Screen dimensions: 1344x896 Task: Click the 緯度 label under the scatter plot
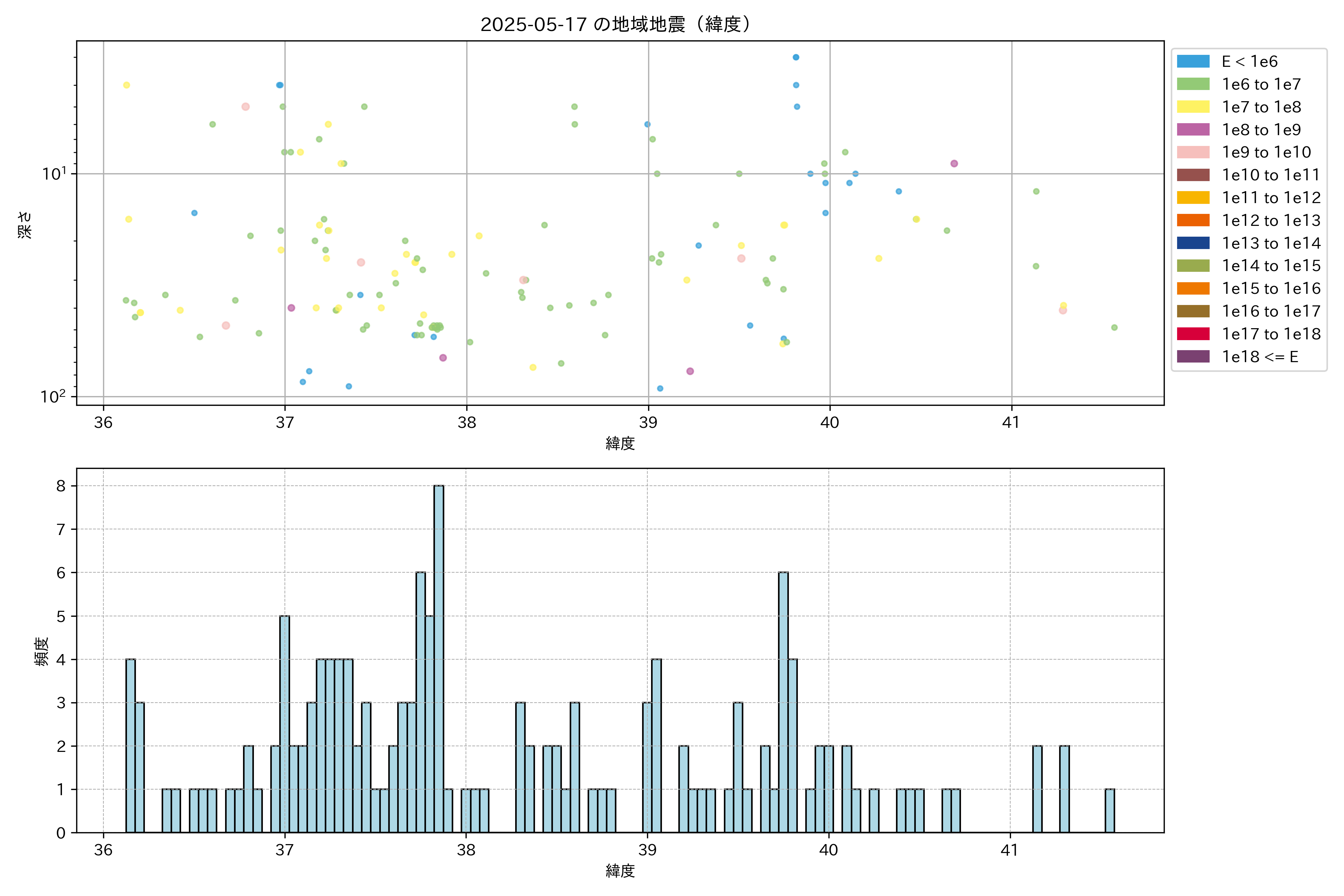620,444
